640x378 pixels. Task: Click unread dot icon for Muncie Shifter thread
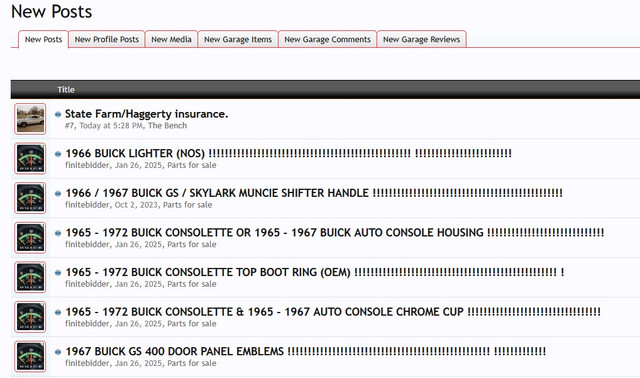[58, 193]
